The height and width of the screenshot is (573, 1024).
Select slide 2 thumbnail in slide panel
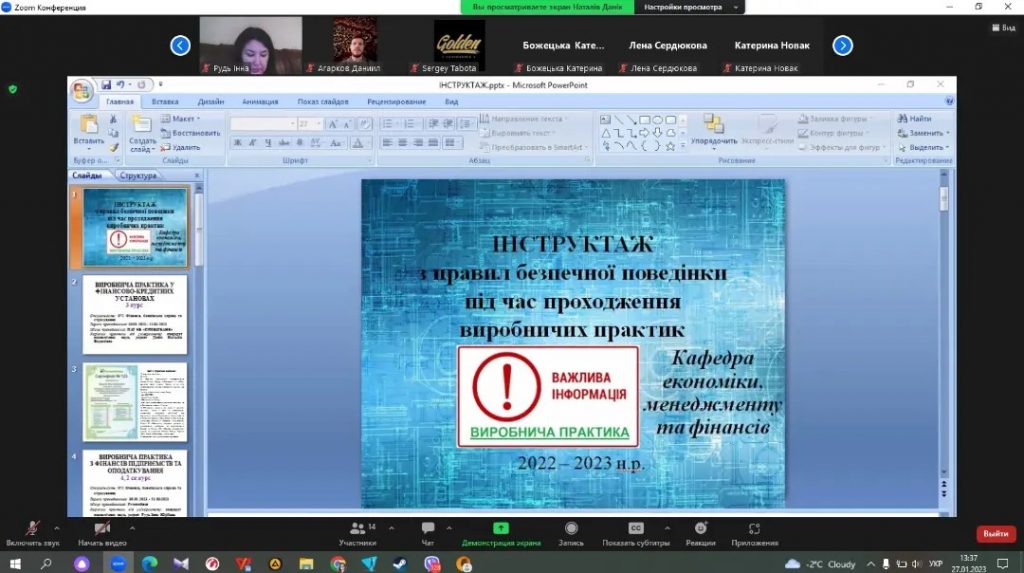pos(134,315)
